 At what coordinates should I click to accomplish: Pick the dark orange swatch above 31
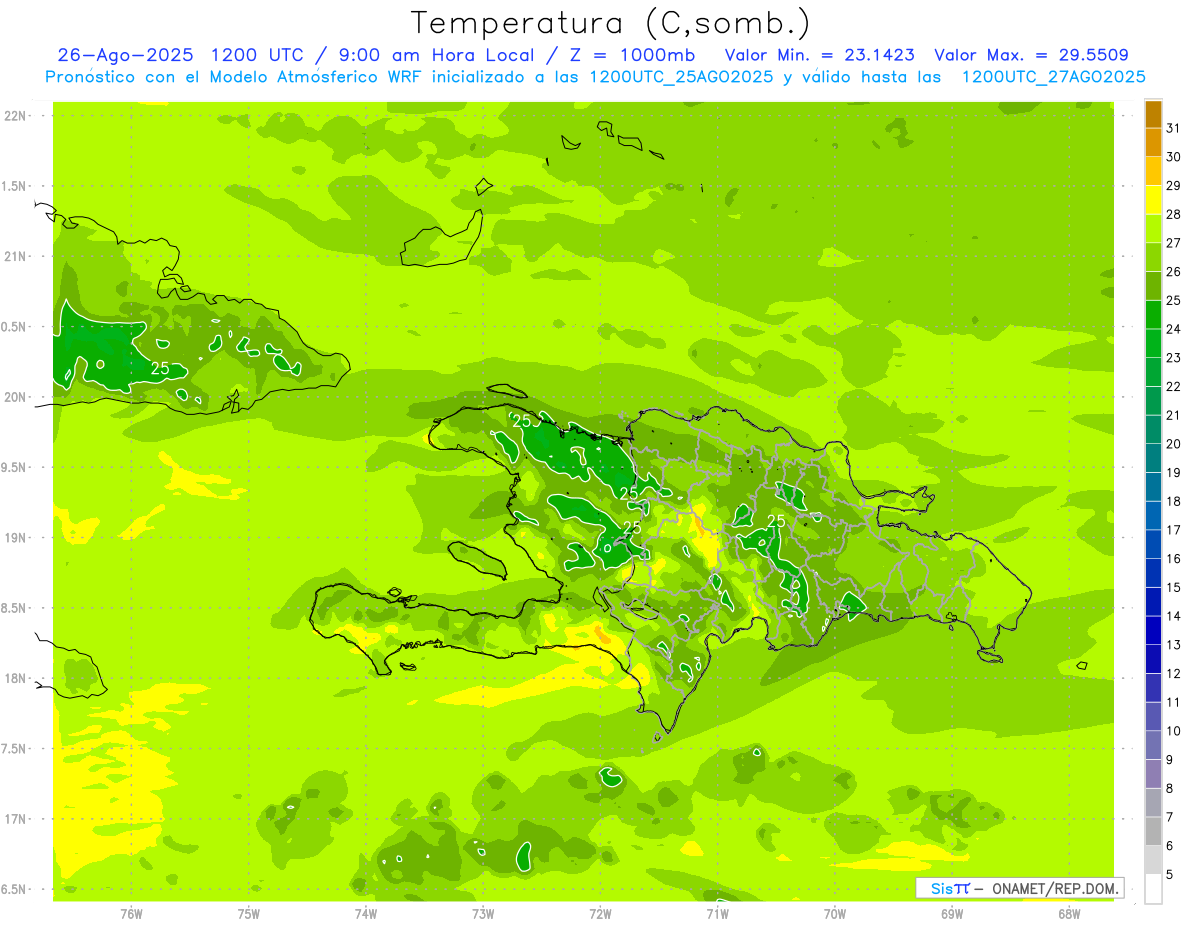1153,113
